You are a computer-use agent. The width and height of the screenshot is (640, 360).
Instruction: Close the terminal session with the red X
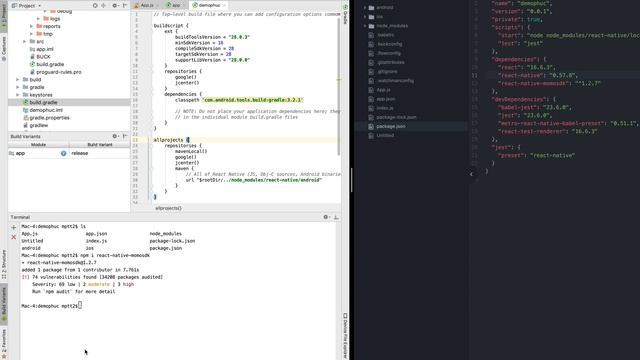13,237
